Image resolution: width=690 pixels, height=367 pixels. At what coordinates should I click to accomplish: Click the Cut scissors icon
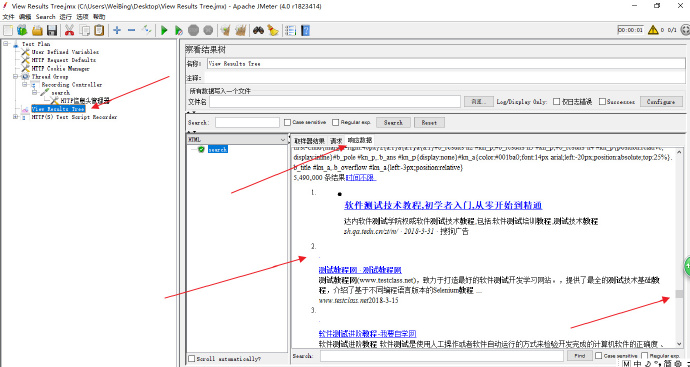70,30
